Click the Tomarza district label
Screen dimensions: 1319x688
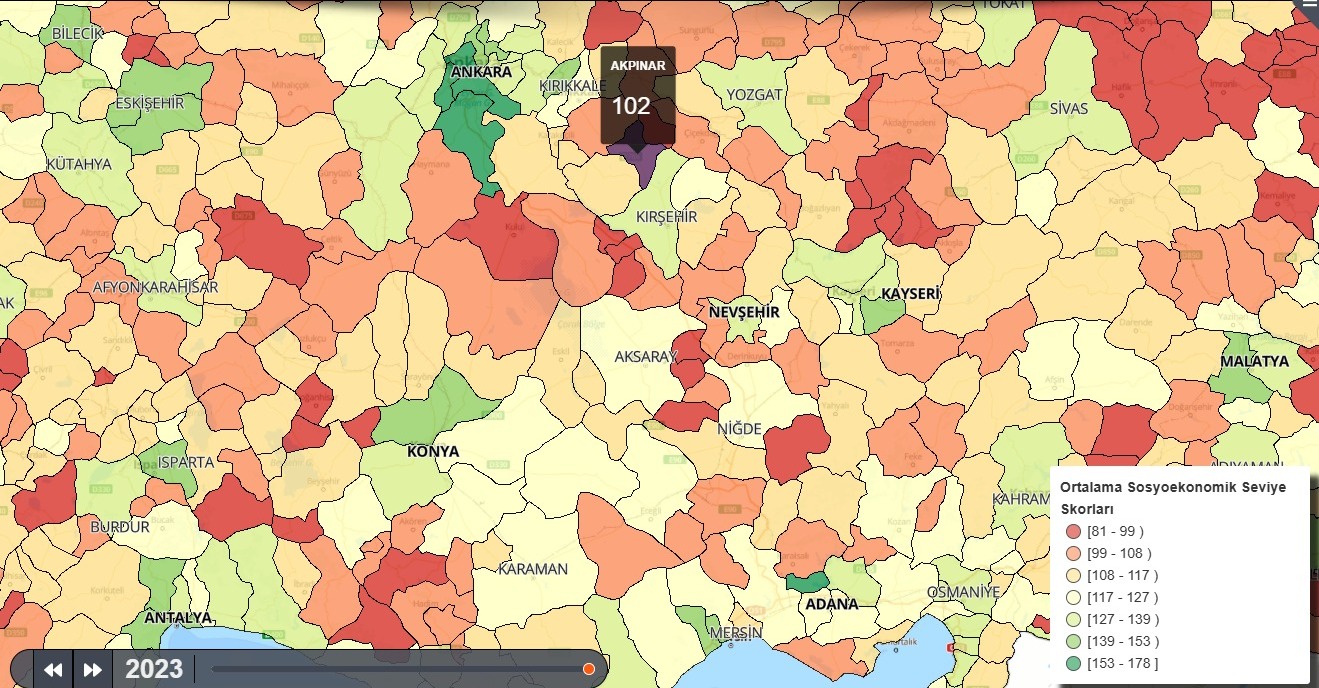[x=899, y=343]
